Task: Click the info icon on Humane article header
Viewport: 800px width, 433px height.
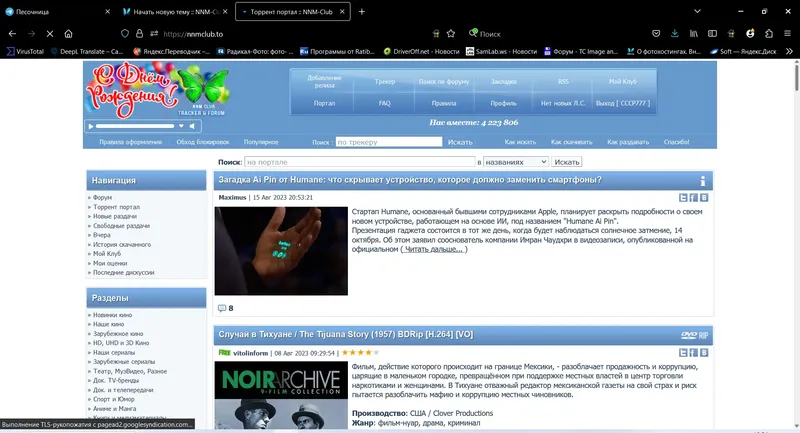Action: pyautogui.click(x=703, y=181)
